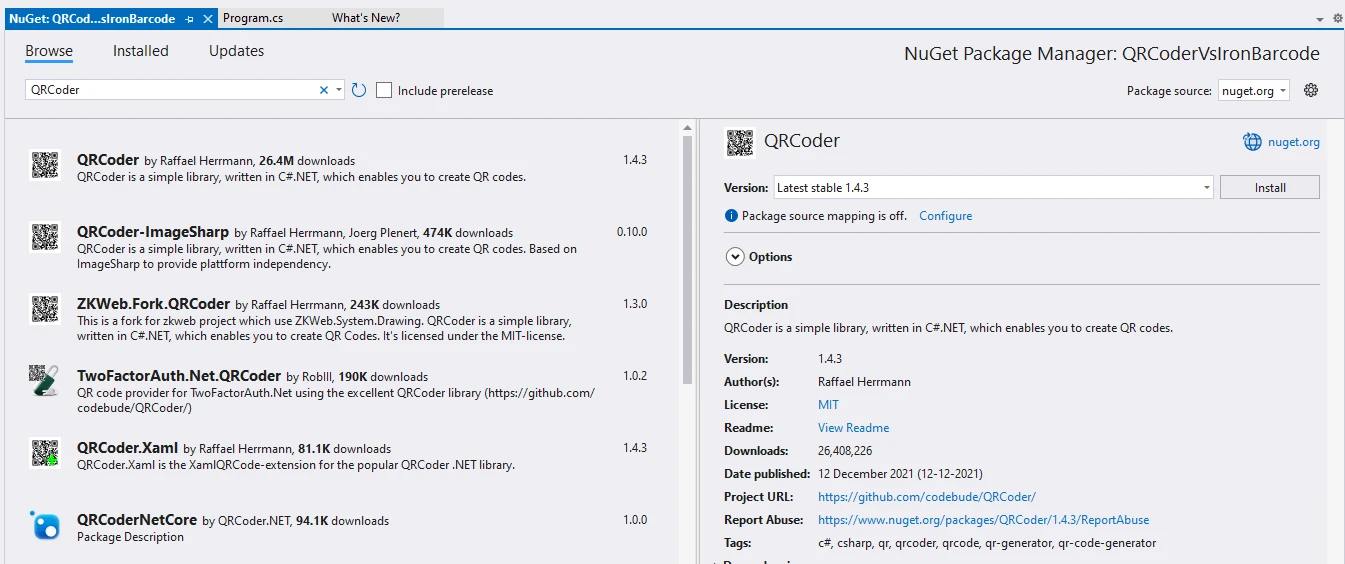Click the pin icon on NuGet tab
This screenshot has width=1345, height=564.
point(190,19)
